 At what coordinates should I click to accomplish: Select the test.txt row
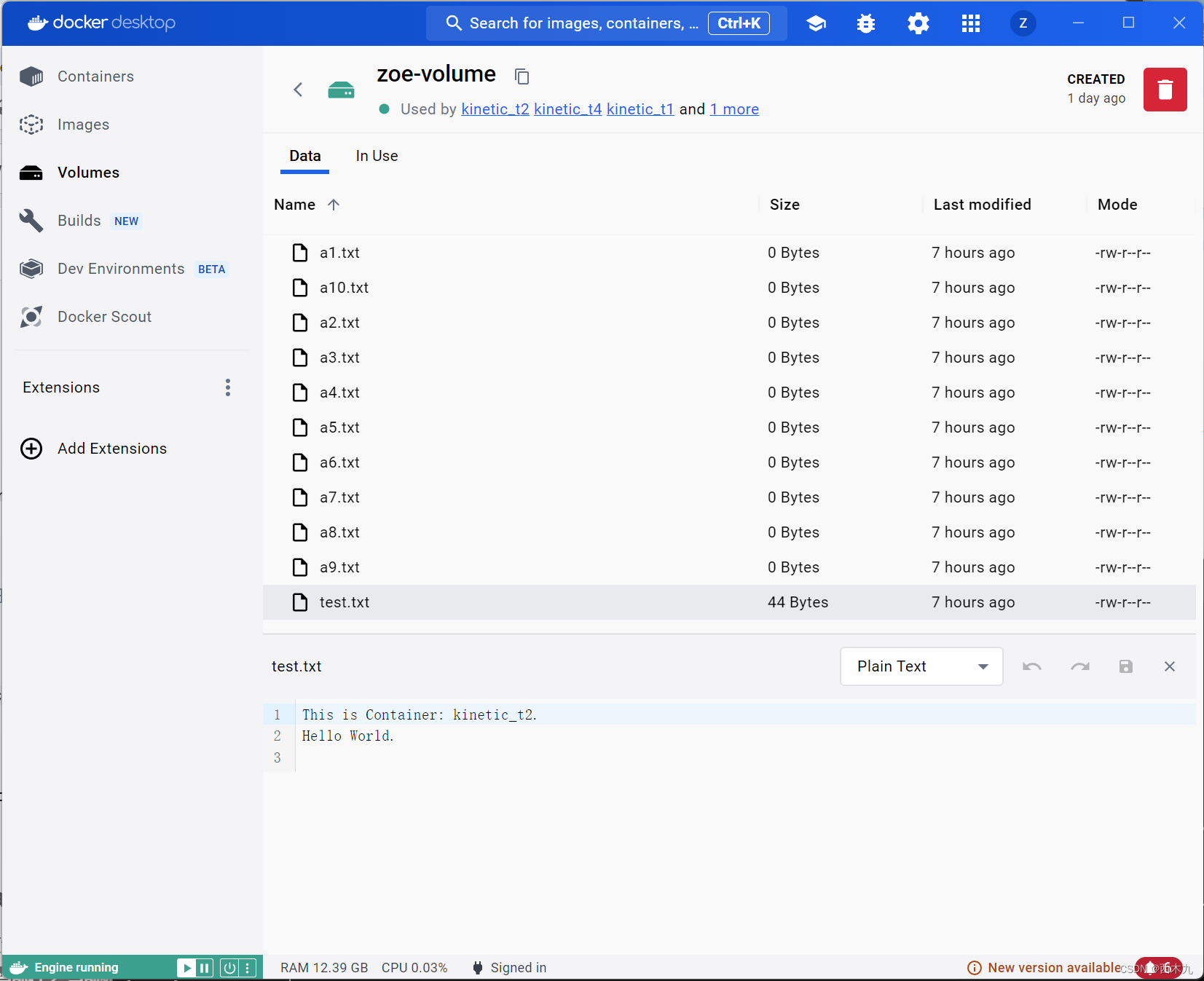point(729,602)
